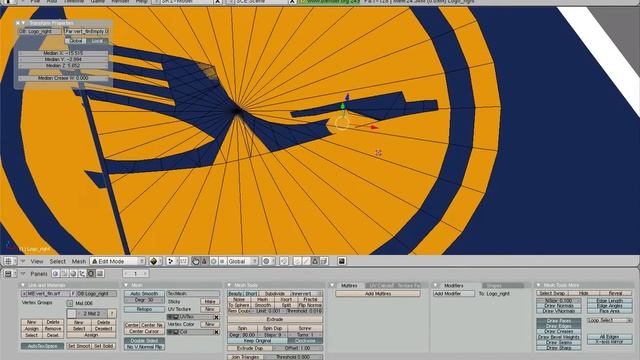Toggle the 3D transform manipulator hand icon
Viewport: 640px width, 360px height.
coord(196,261)
